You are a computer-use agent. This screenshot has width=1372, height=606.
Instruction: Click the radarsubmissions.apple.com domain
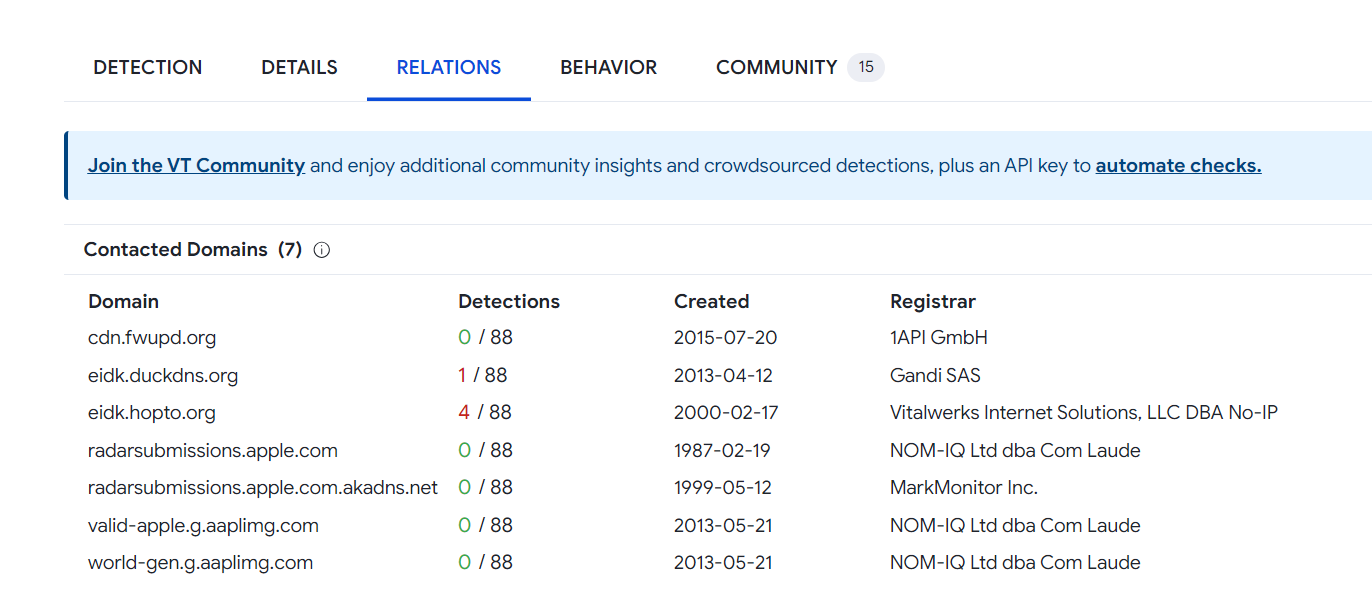pyautogui.click(x=213, y=451)
